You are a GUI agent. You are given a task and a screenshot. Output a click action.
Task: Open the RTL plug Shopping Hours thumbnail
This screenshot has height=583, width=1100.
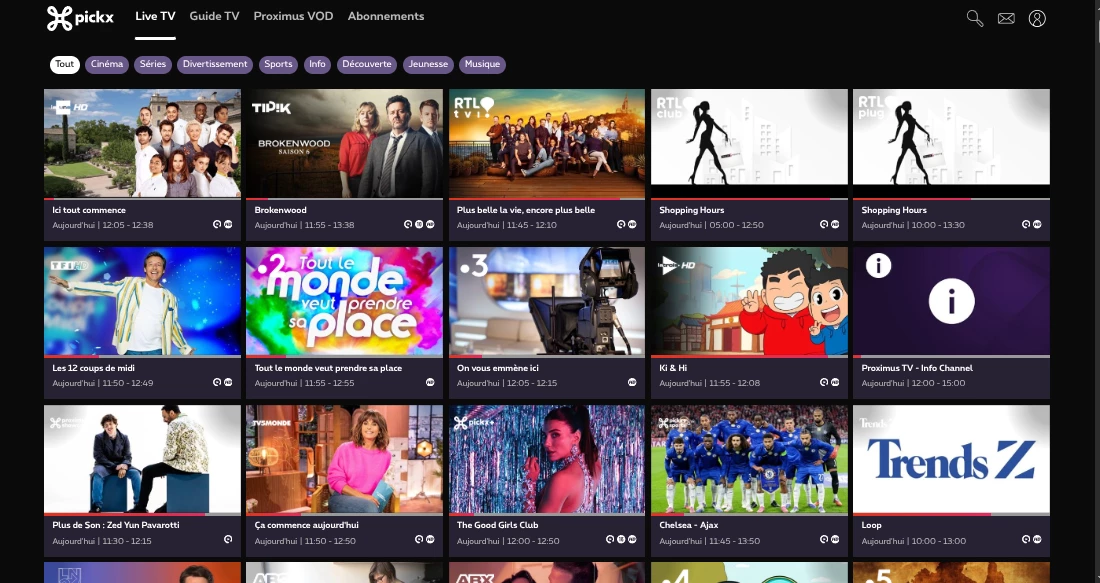(x=951, y=143)
